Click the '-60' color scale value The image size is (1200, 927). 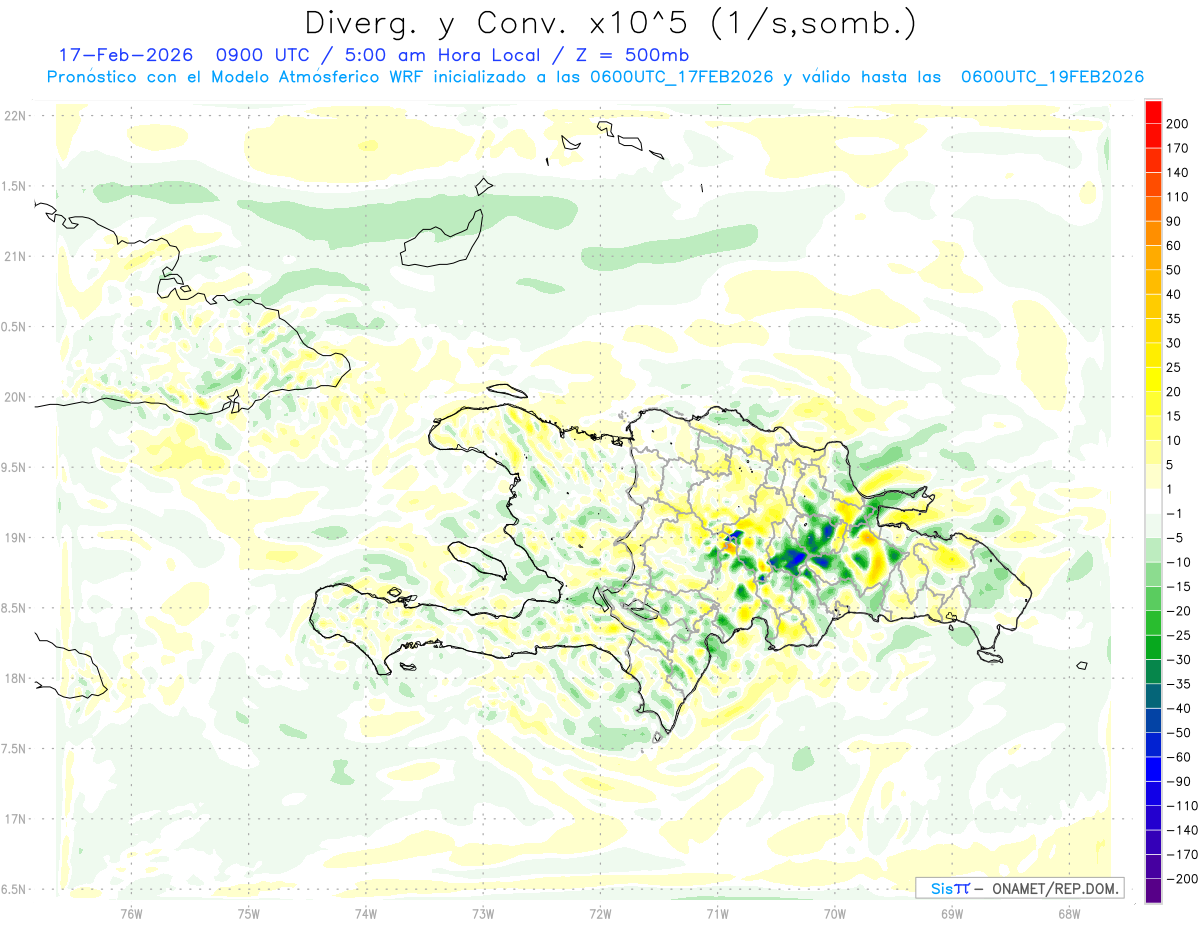[x=1179, y=757]
